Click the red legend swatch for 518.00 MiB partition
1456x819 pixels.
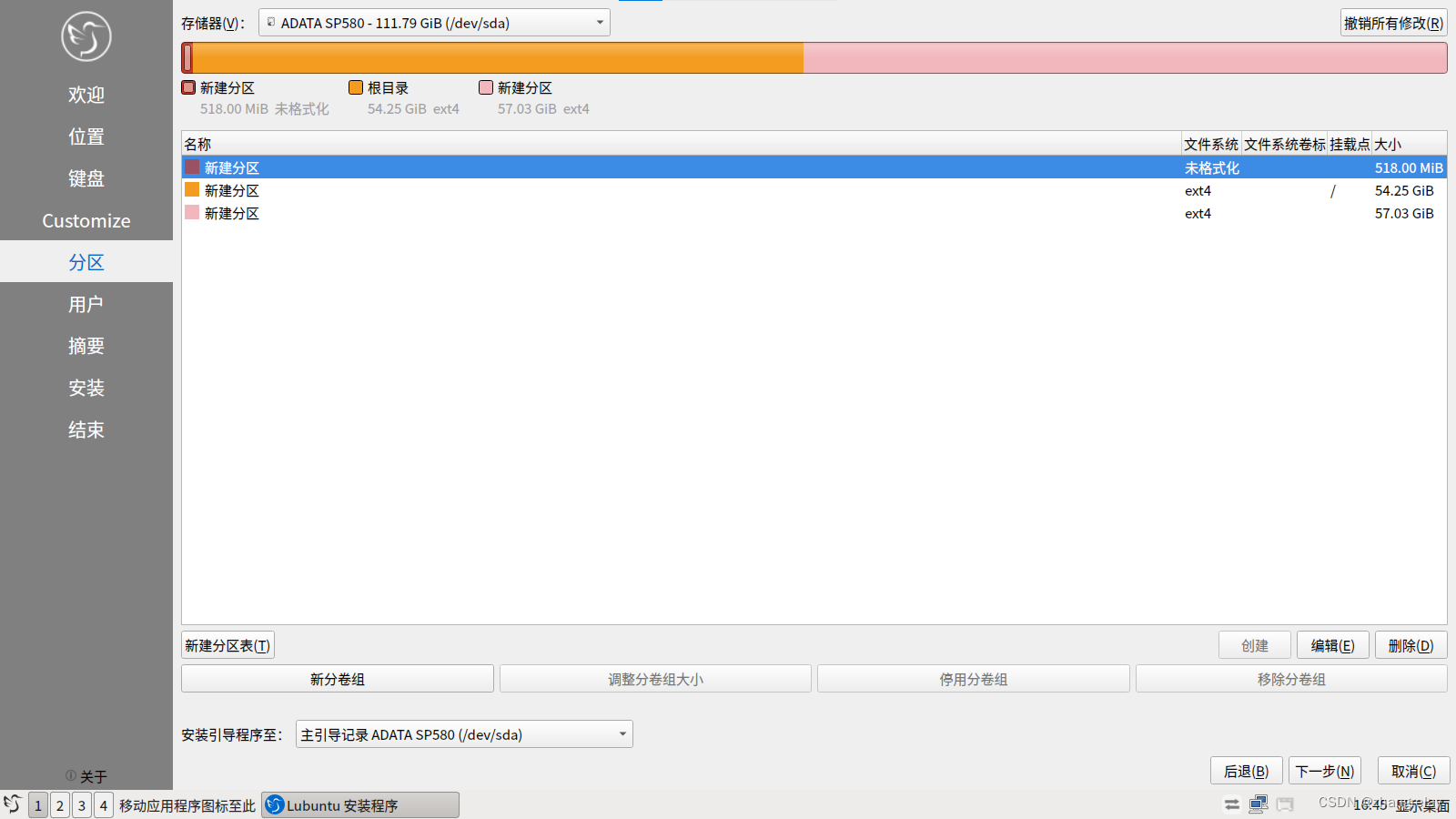tap(188, 87)
